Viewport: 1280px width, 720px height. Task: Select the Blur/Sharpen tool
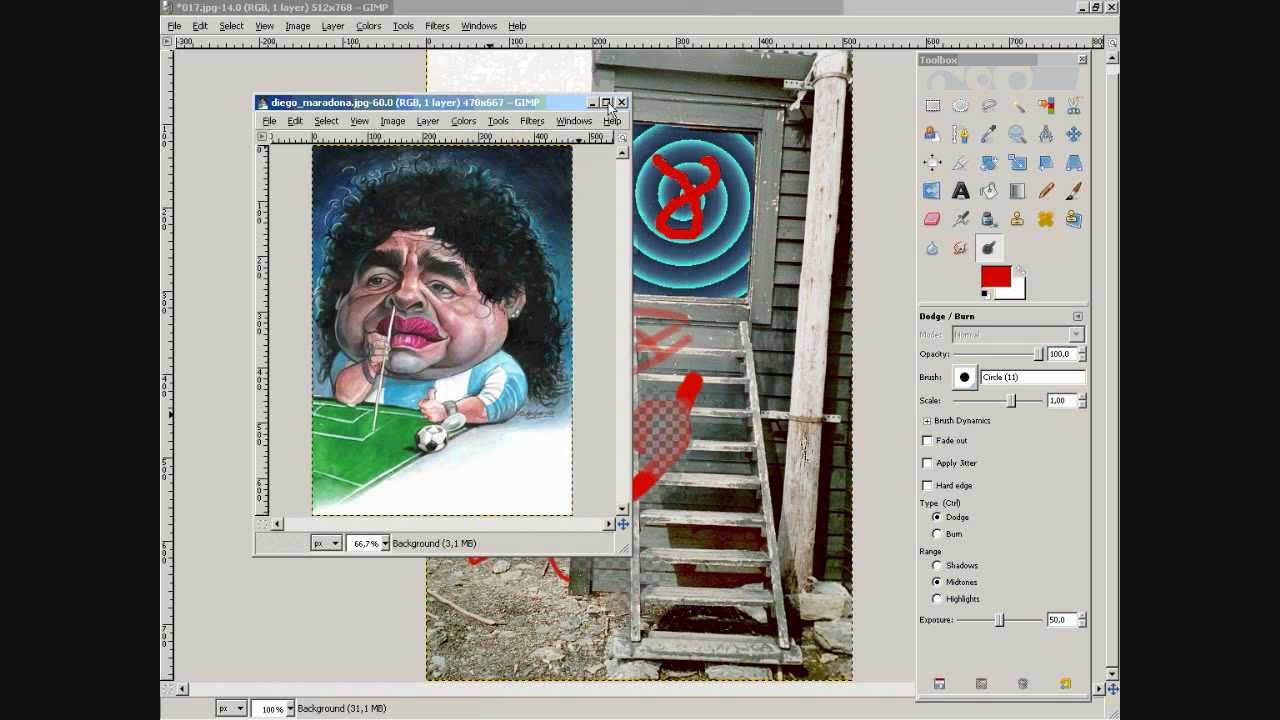click(x=932, y=248)
